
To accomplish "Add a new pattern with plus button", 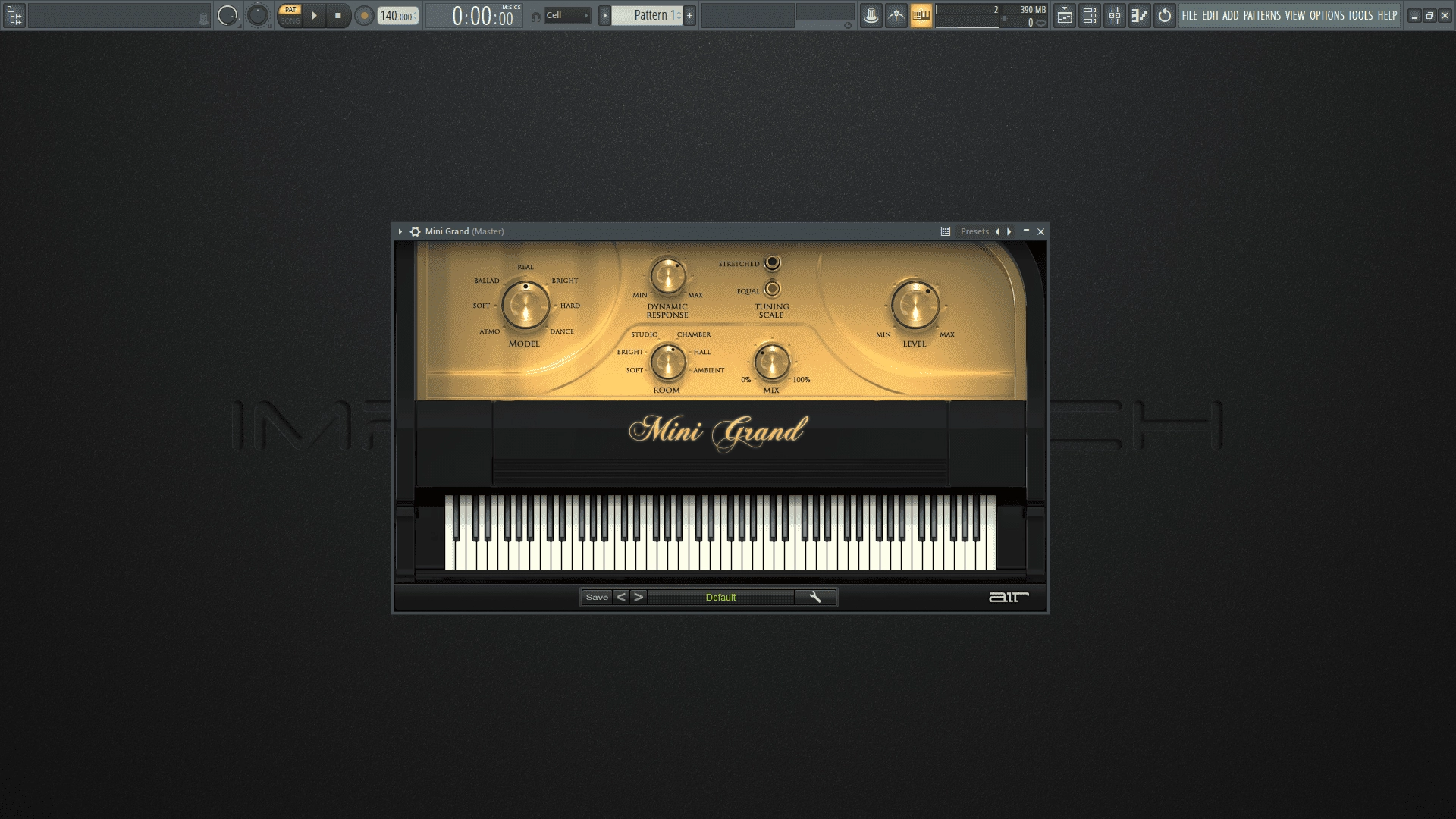I will click(689, 15).
